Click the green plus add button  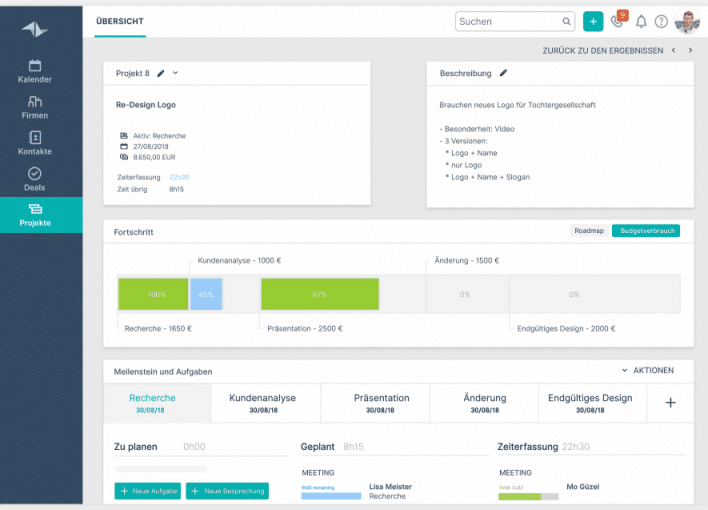pyautogui.click(x=593, y=21)
